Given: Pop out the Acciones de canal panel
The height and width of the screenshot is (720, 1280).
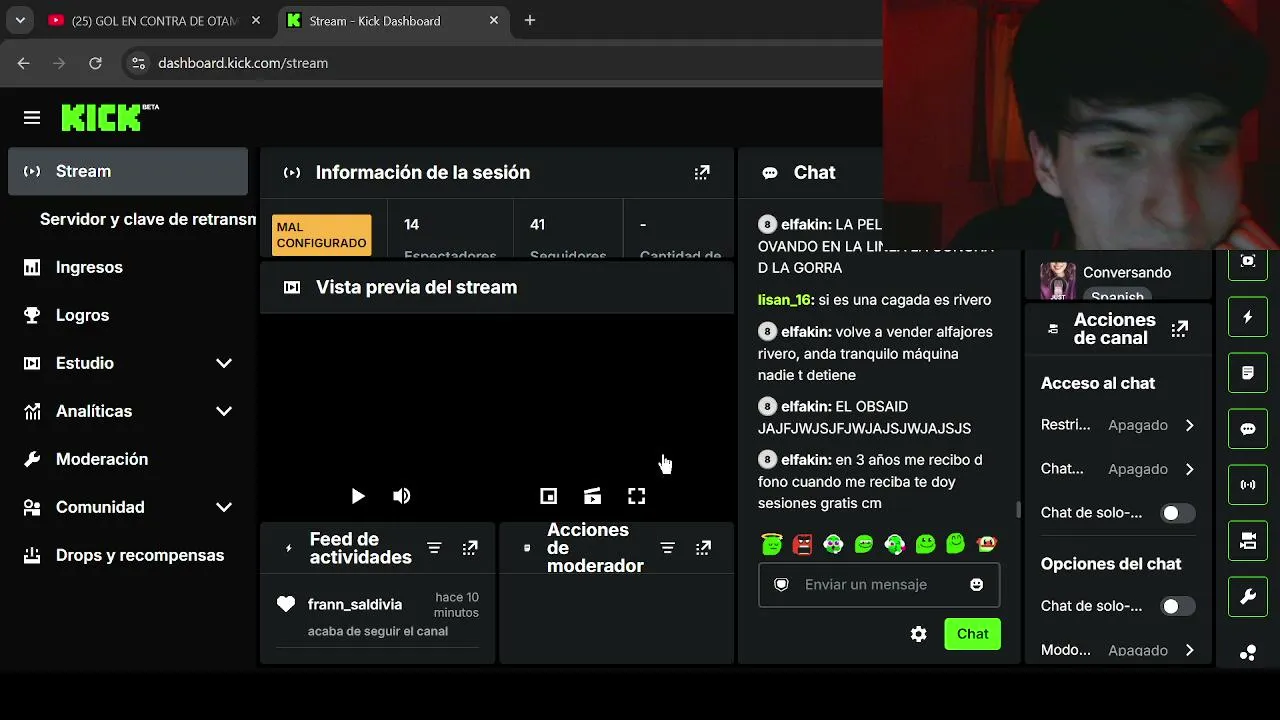Looking at the screenshot, I should [x=1180, y=329].
